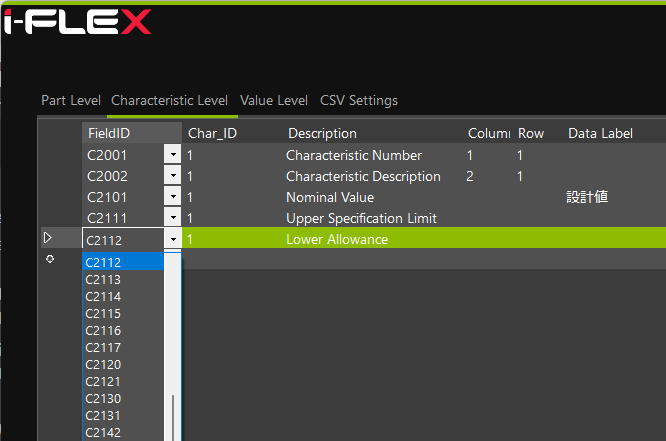Switch to the Part Level tab
Screen dimensions: 666x441
click(71, 100)
